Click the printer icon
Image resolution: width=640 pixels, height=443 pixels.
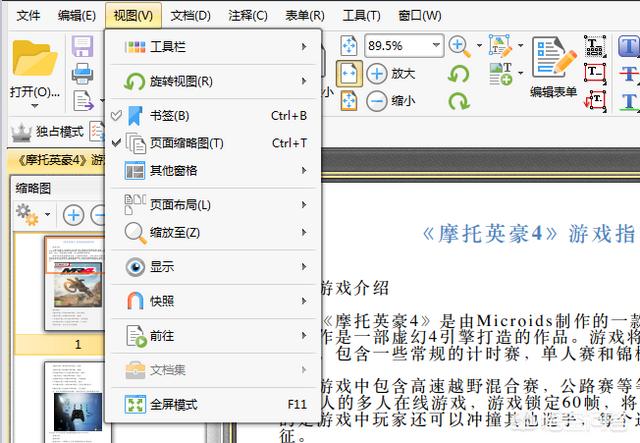point(82,74)
